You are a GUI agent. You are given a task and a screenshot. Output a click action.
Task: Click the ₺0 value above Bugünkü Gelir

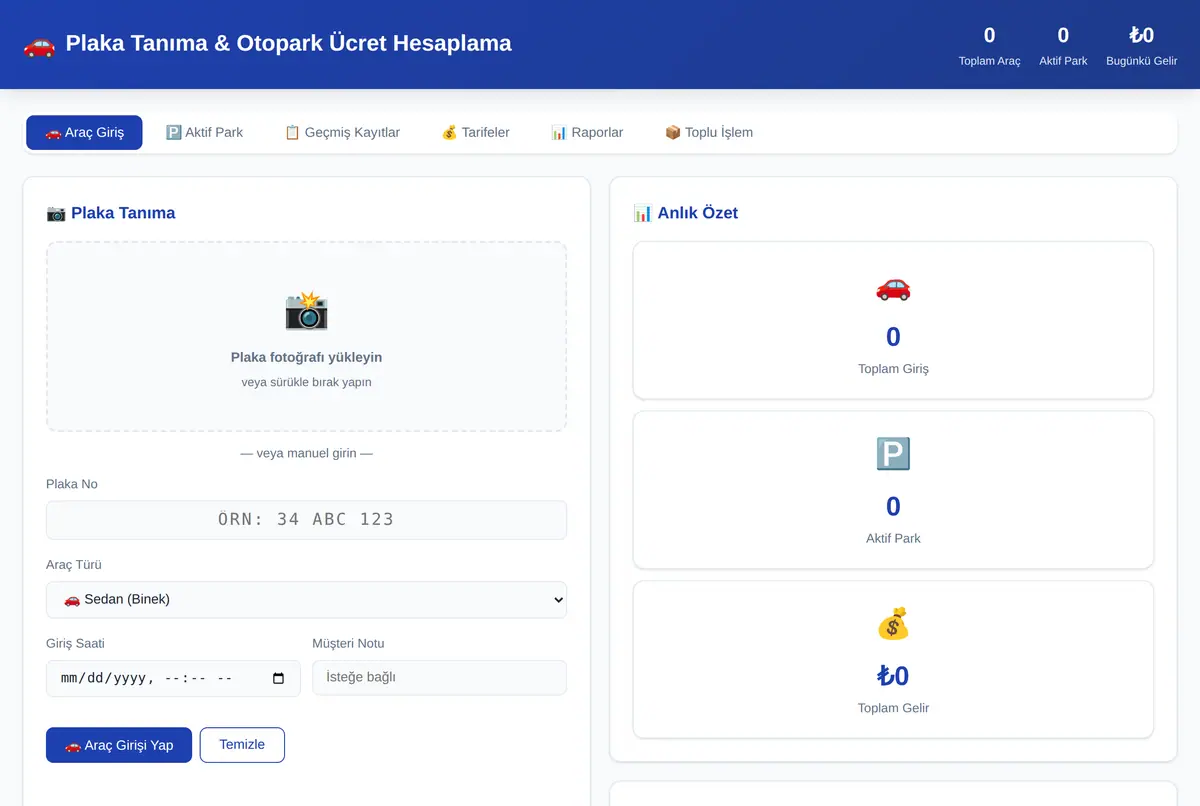(x=1141, y=35)
